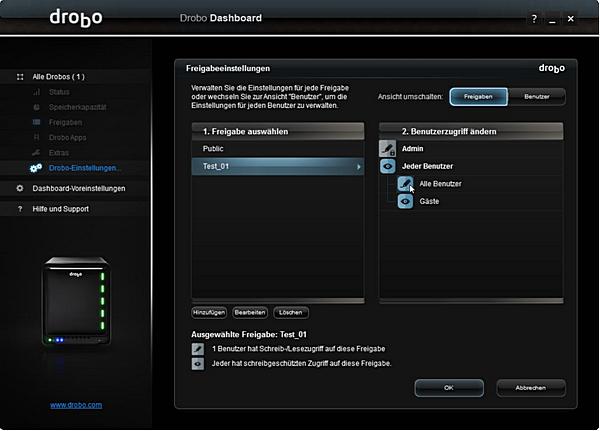This screenshot has width=600, height=431.
Task: Open the www.drobo.com link
Action: tap(76, 405)
